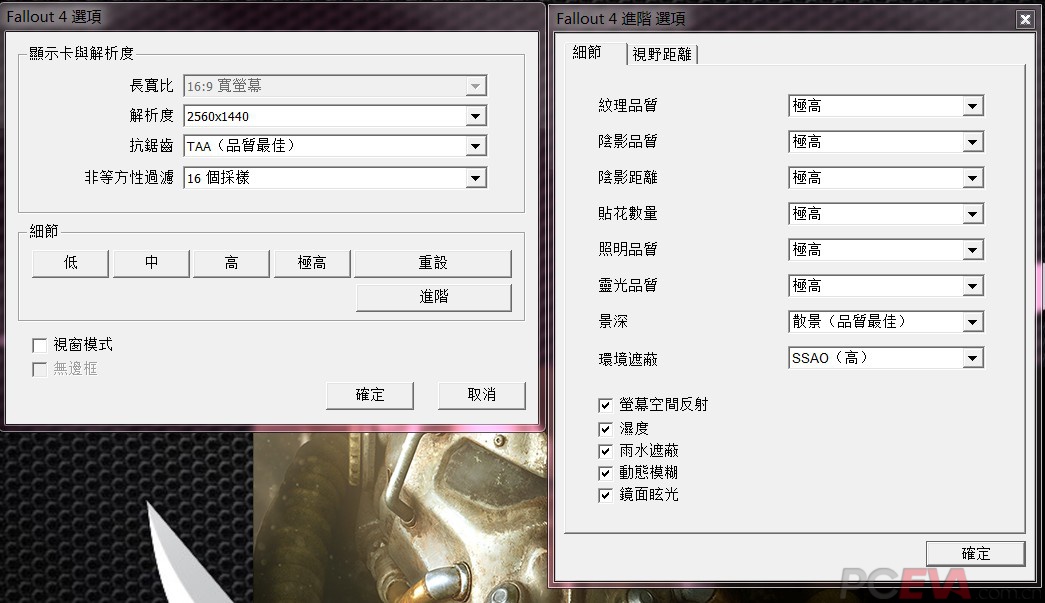Uncheck the 動態模糊 checkbox
The image size is (1045, 603).
[x=605, y=473]
